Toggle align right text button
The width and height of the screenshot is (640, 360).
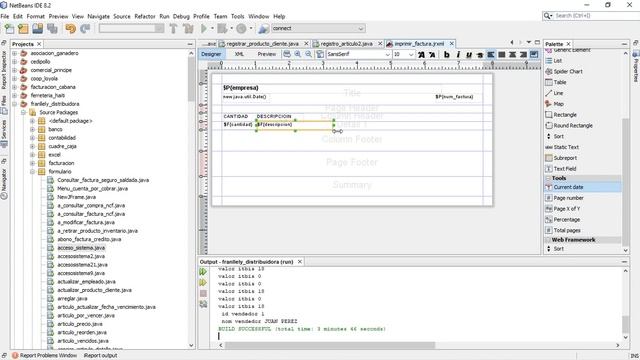(523, 54)
